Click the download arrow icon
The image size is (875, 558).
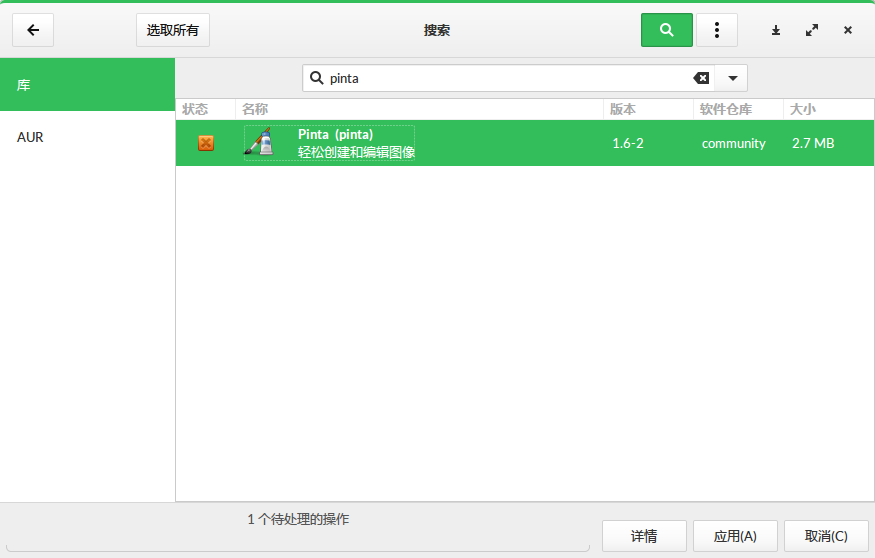tap(776, 30)
